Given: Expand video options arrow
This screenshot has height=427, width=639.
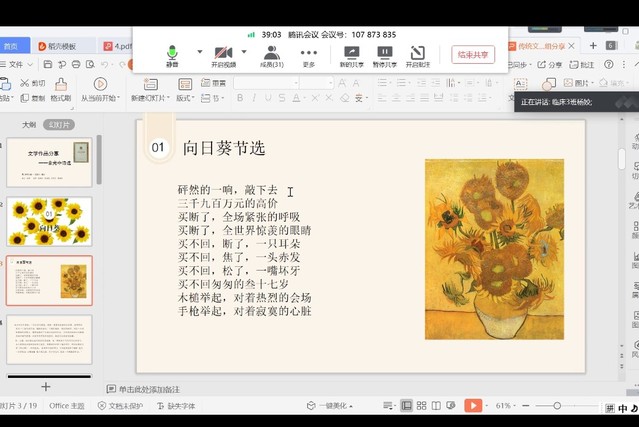Looking at the screenshot, I should (x=246, y=52).
